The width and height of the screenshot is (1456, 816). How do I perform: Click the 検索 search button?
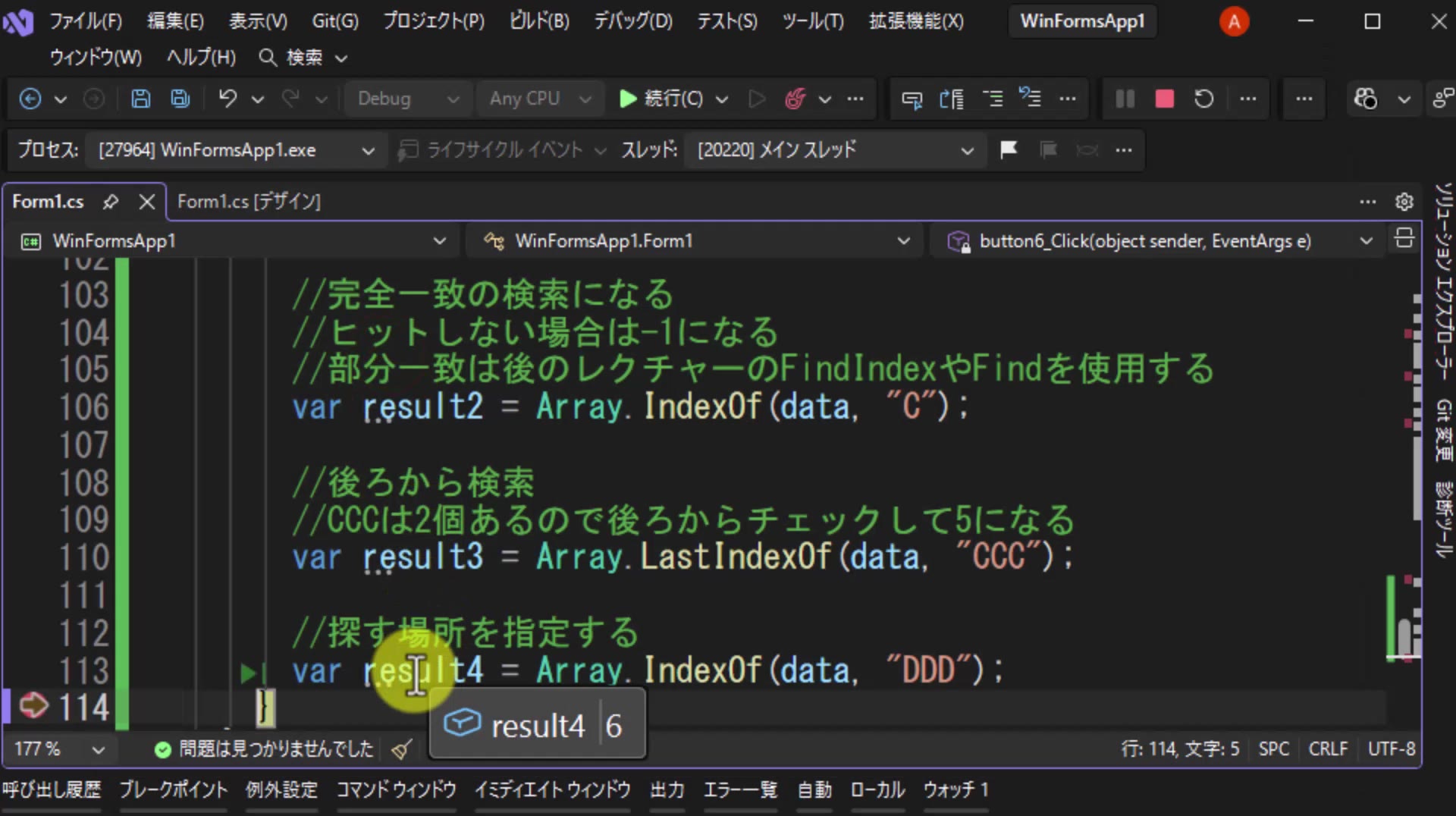[303, 58]
